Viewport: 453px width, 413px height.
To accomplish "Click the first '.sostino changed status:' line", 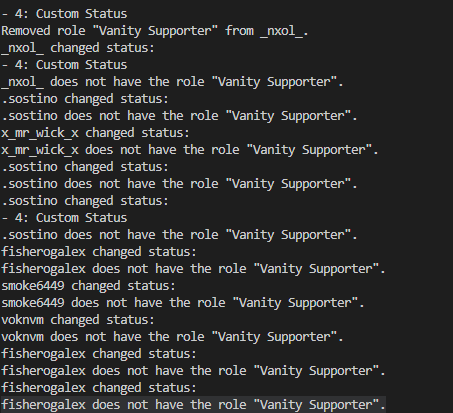I will click(85, 99).
